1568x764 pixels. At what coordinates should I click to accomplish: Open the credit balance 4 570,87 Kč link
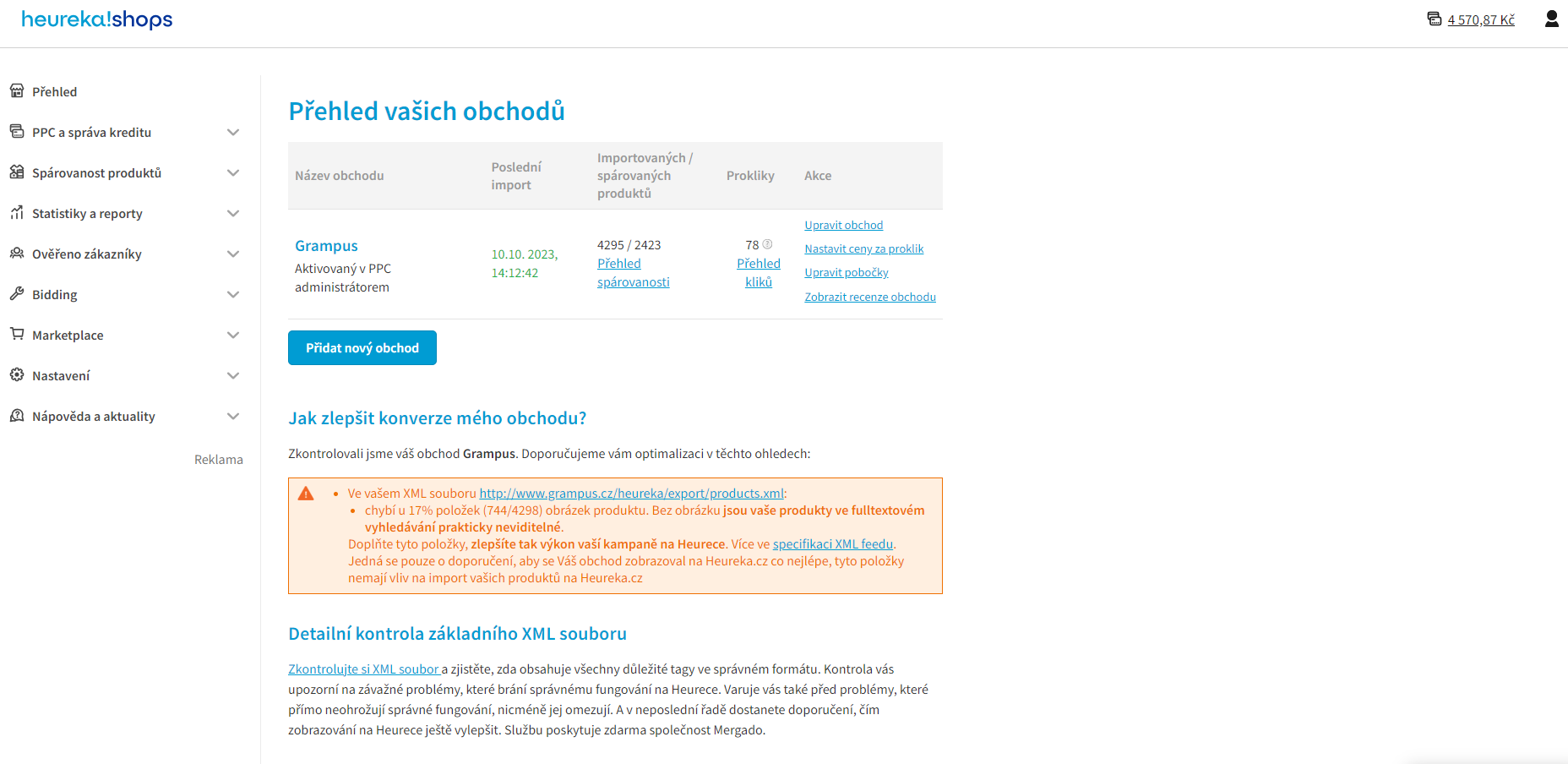[x=1480, y=19]
